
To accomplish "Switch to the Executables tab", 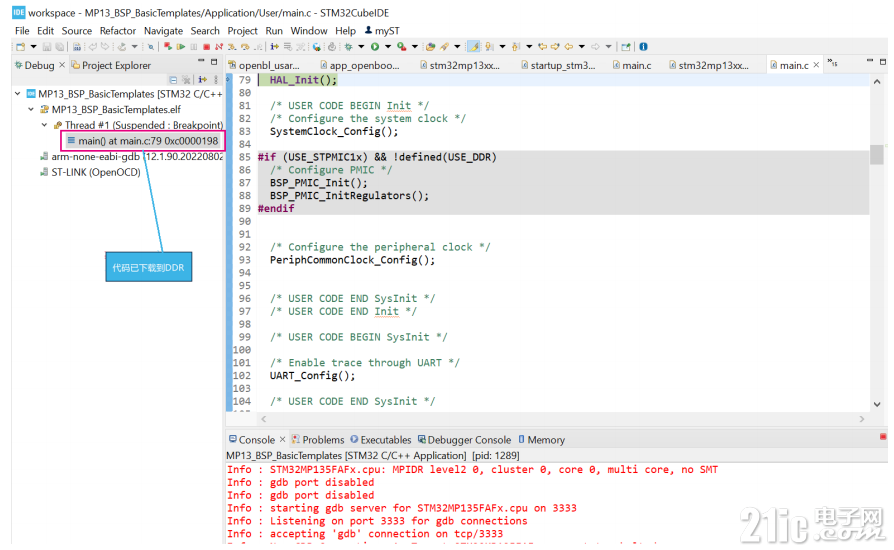I will (381, 440).
